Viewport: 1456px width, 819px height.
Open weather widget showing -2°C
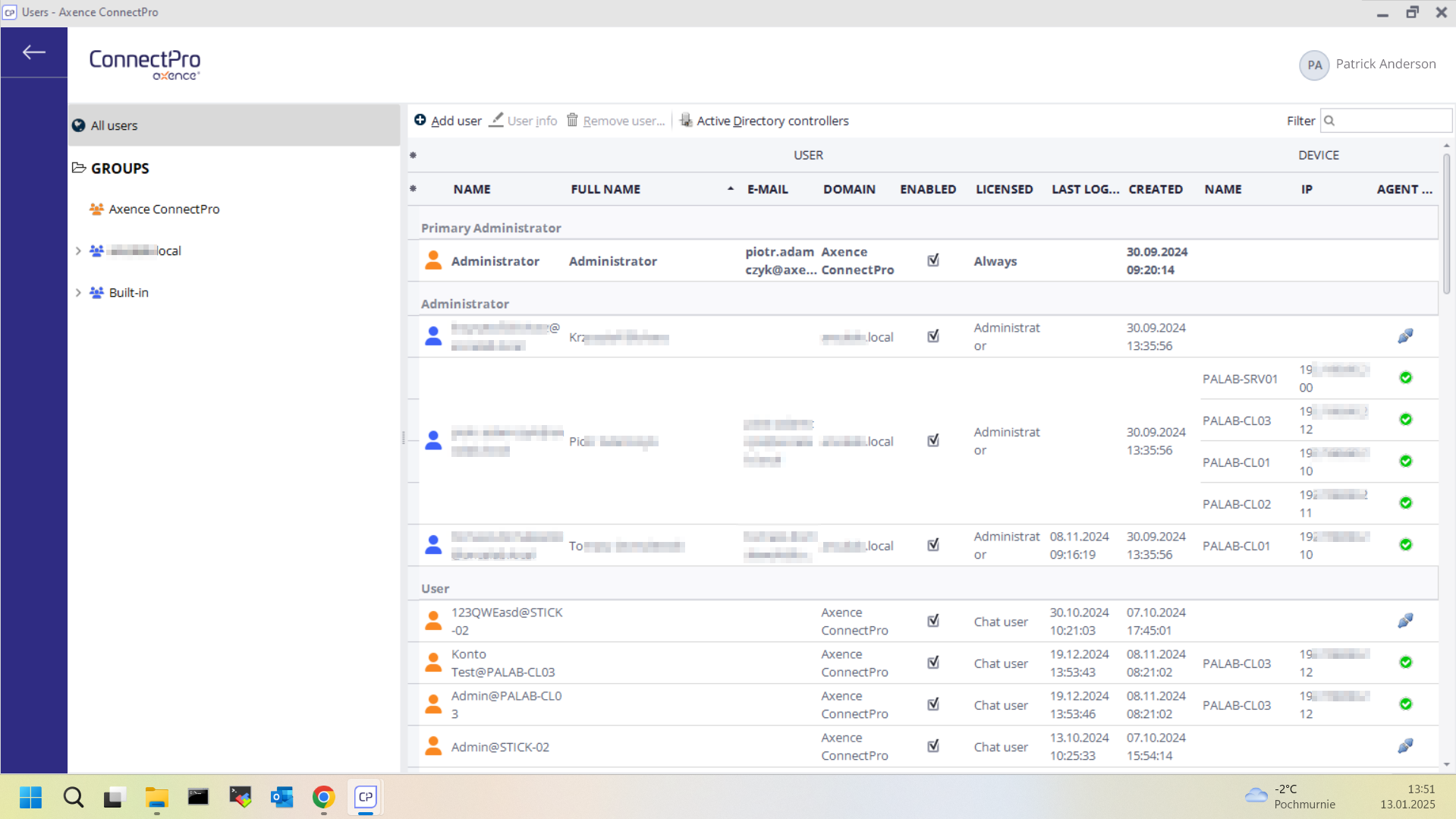[1290, 796]
